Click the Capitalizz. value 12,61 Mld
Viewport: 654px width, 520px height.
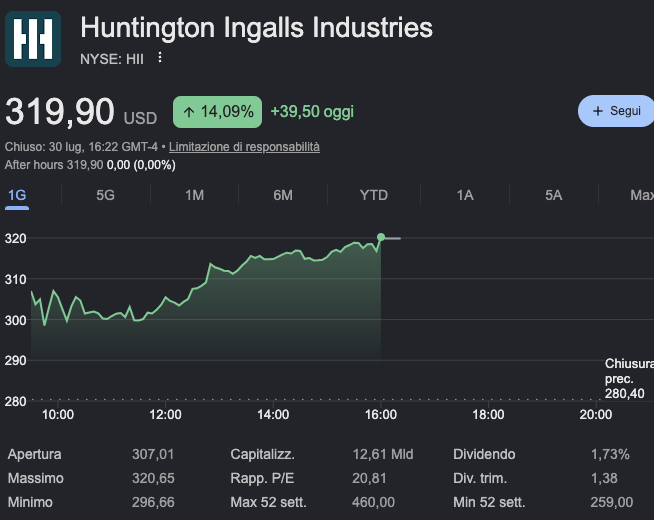point(383,454)
